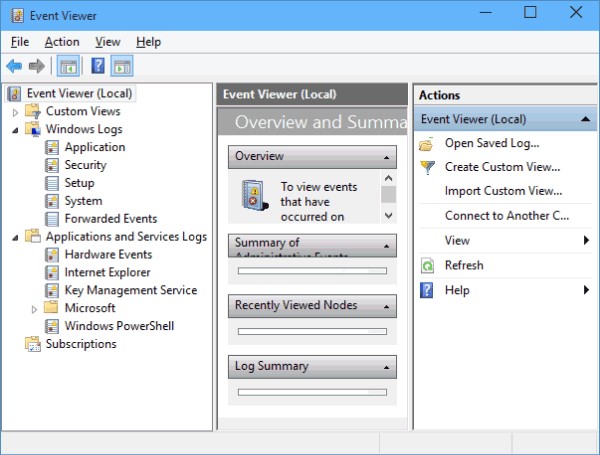Open the Action menu
600x455 pixels.
tap(61, 42)
